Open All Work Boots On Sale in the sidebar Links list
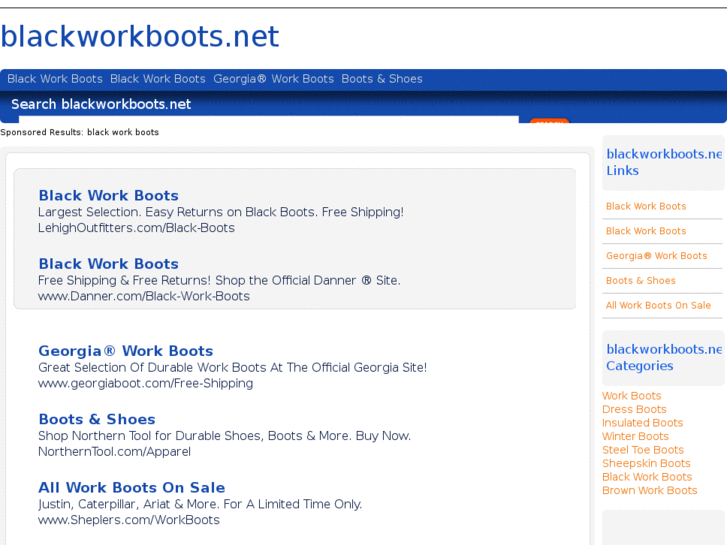Viewport: 727px width, 545px height. pyautogui.click(x=658, y=305)
